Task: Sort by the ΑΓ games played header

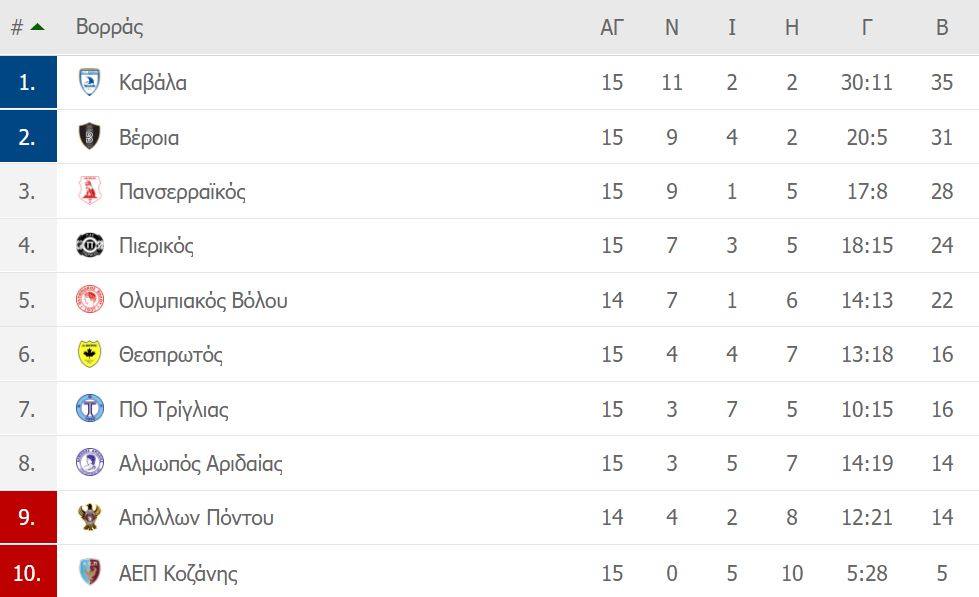Action: click(x=612, y=27)
